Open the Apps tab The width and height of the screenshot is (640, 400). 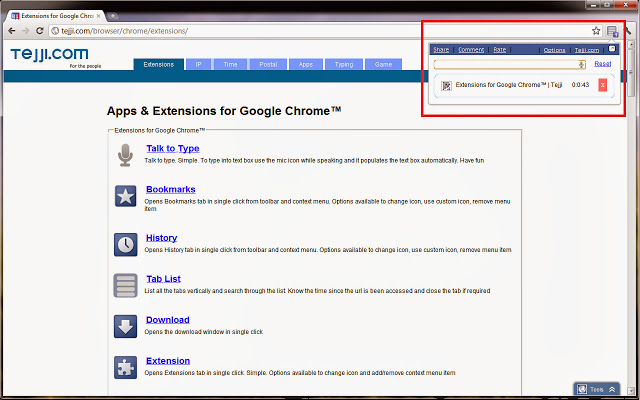click(x=306, y=64)
